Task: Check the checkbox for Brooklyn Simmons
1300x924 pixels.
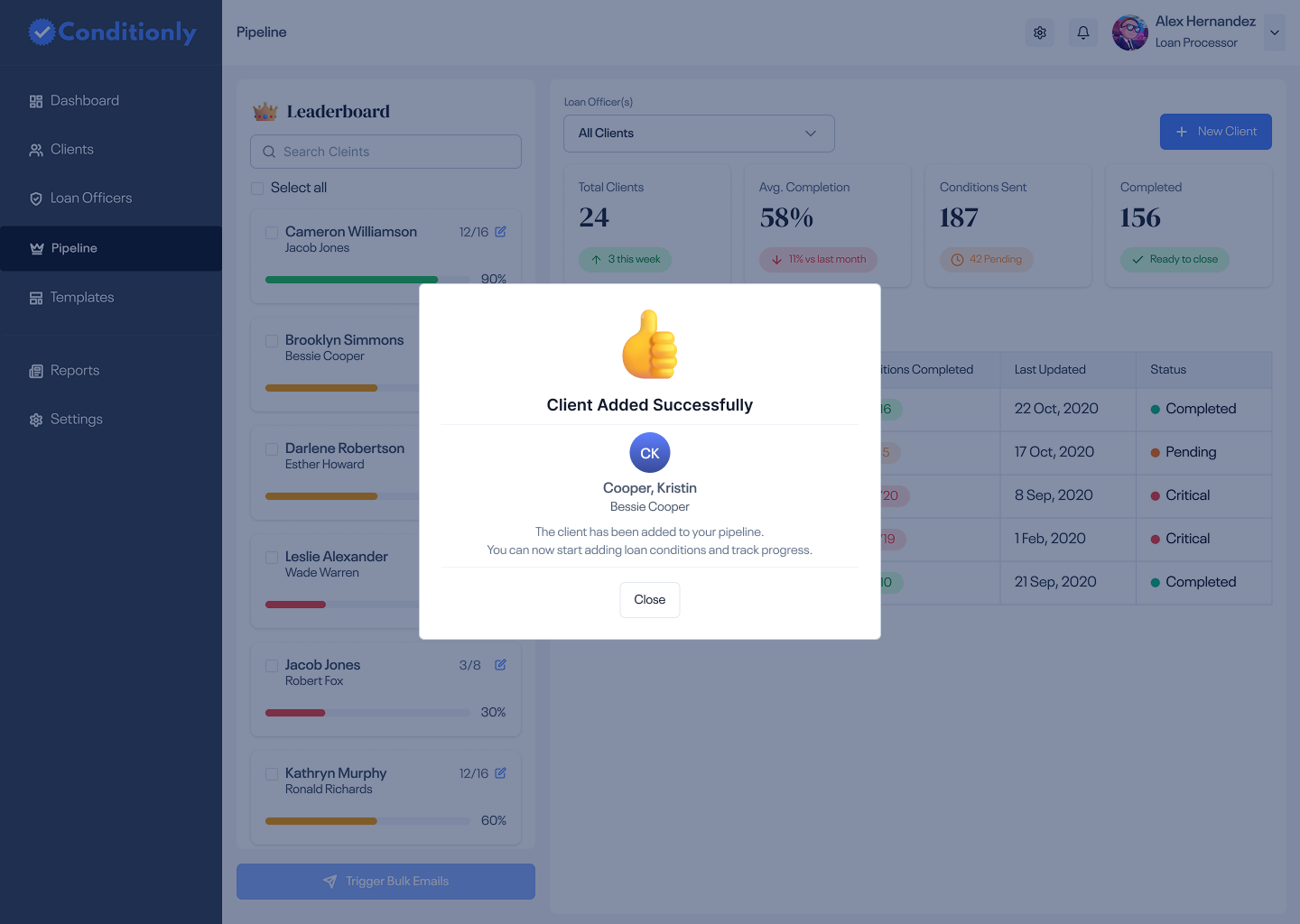Action: 272,340
